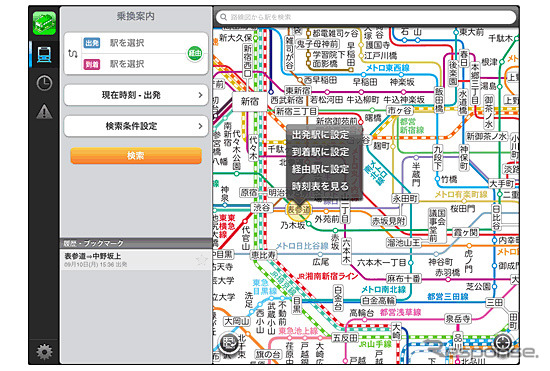Open 検索条件設定 search conditions
The height and width of the screenshot is (371, 550).
click(x=136, y=126)
